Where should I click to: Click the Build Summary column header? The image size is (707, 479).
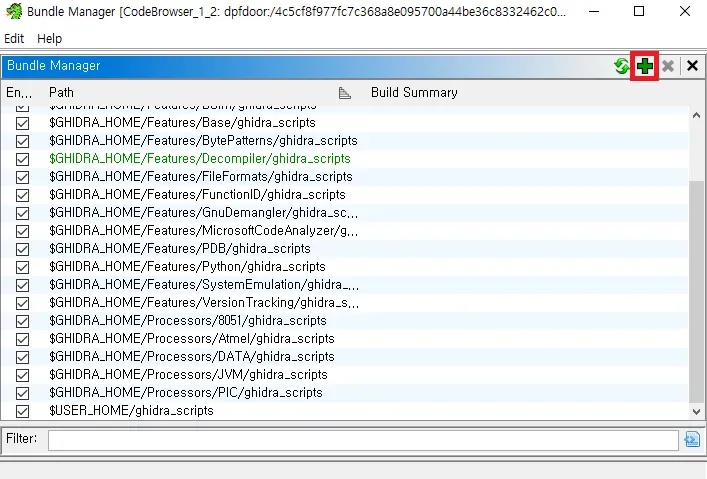click(414, 93)
